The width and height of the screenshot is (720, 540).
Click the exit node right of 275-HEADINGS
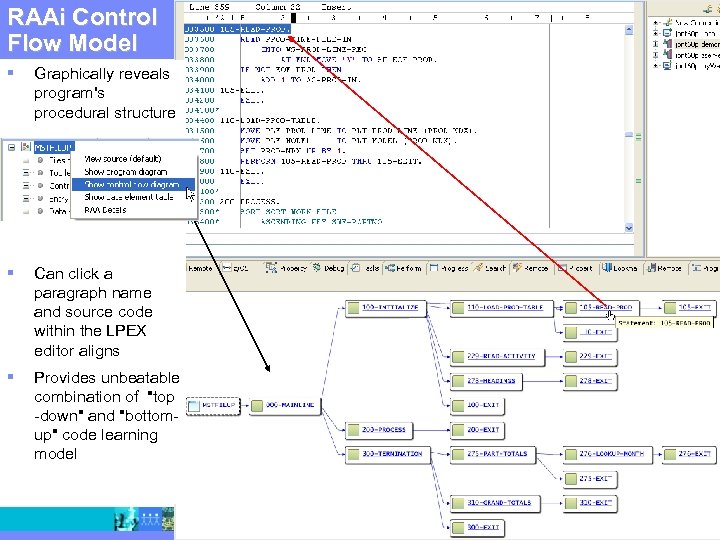pos(590,381)
